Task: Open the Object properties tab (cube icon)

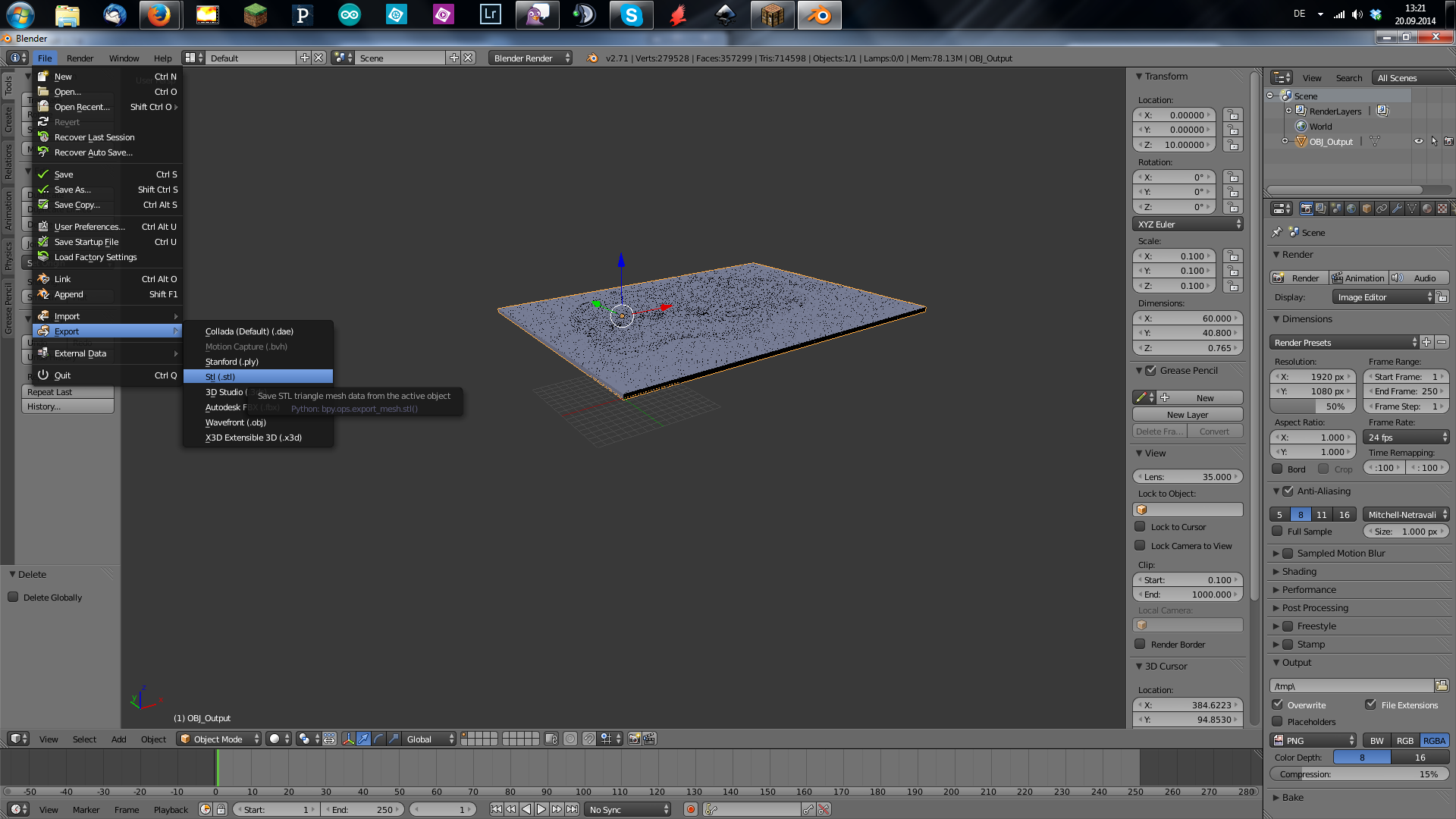Action: [1366, 209]
